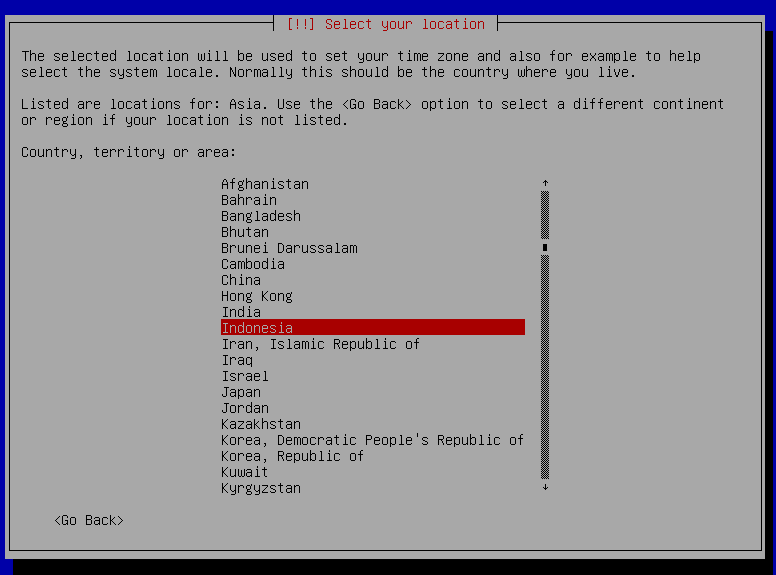Viewport: 776px width, 575px height.
Task: Pick Japan in the country list
Action: (x=373, y=392)
